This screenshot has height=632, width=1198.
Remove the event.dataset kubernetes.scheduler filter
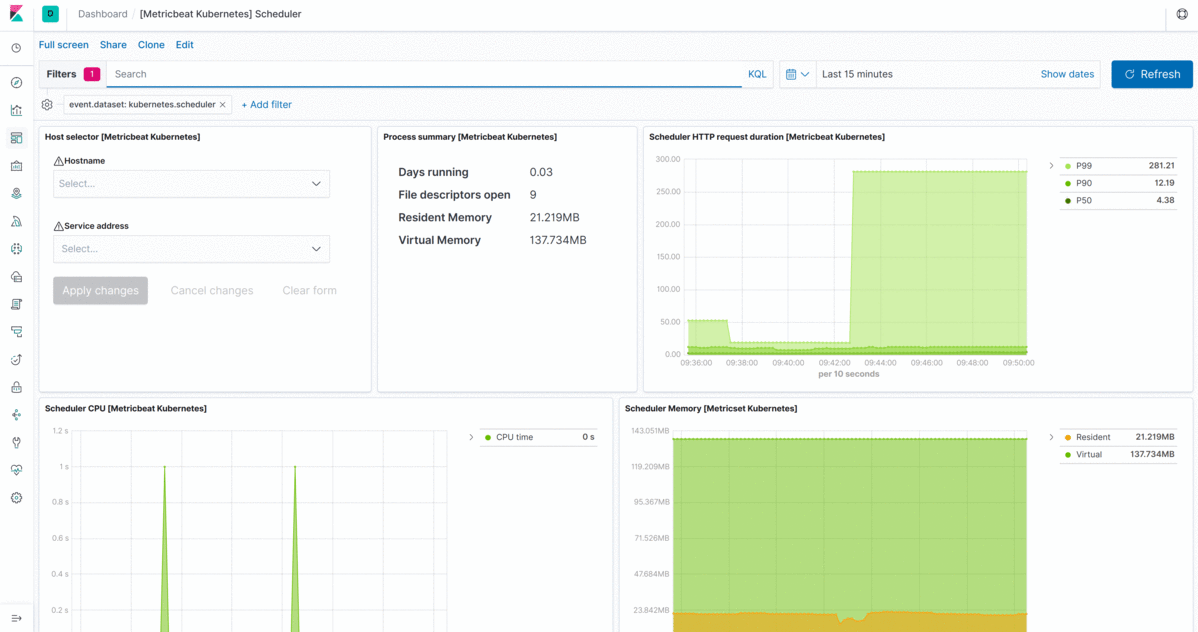(x=222, y=105)
